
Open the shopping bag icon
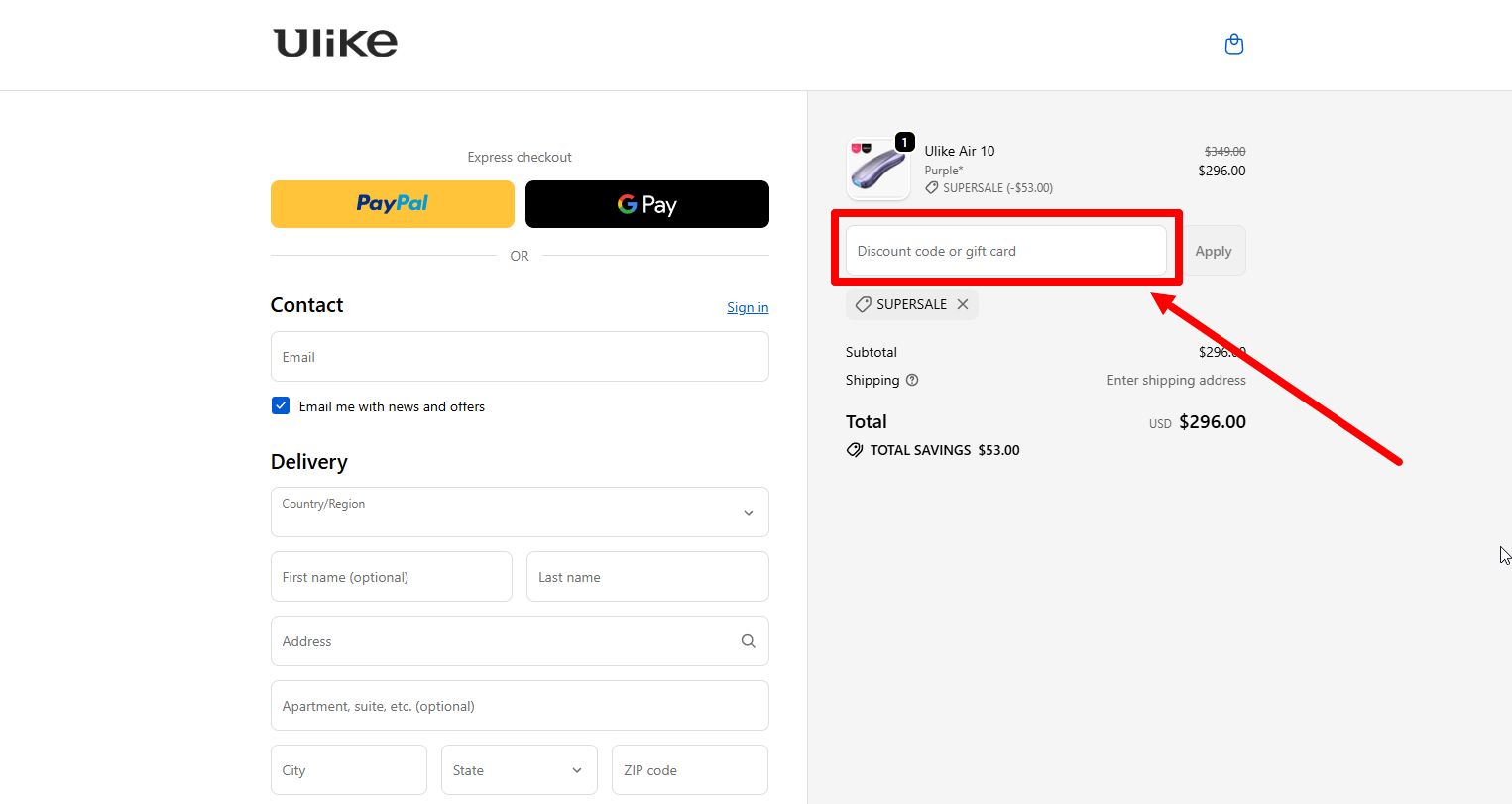1233,44
